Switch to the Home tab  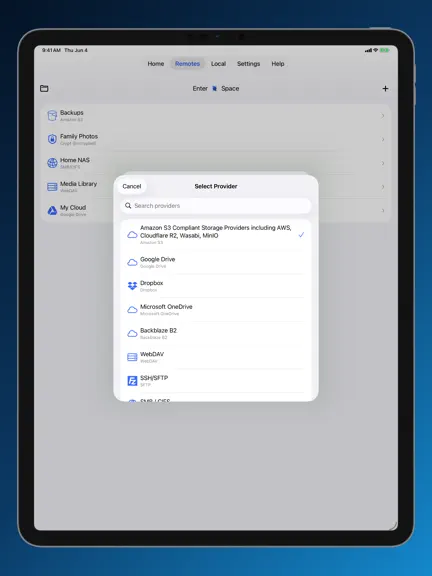pos(156,64)
